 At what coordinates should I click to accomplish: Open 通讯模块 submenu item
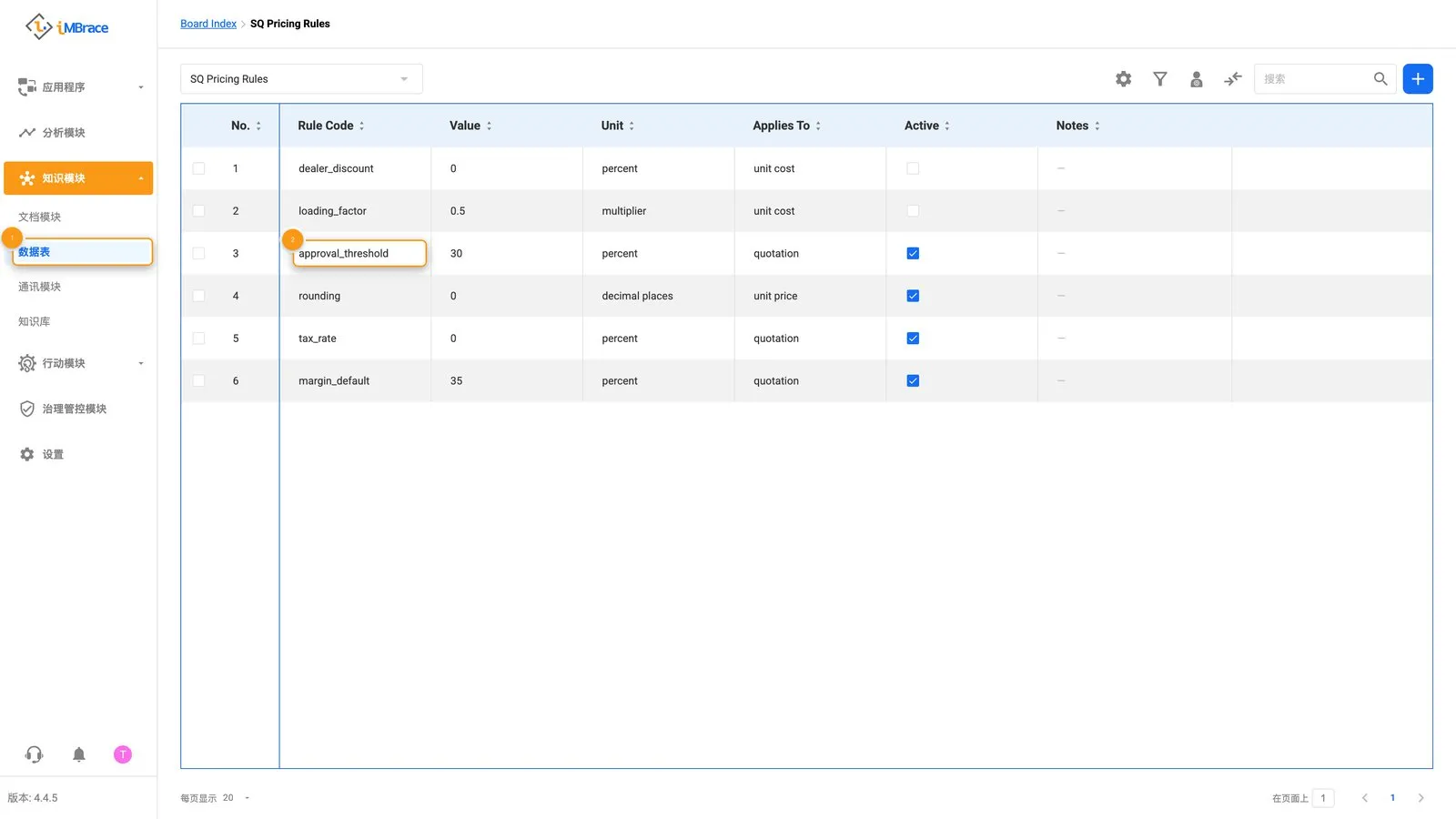click(40, 287)
